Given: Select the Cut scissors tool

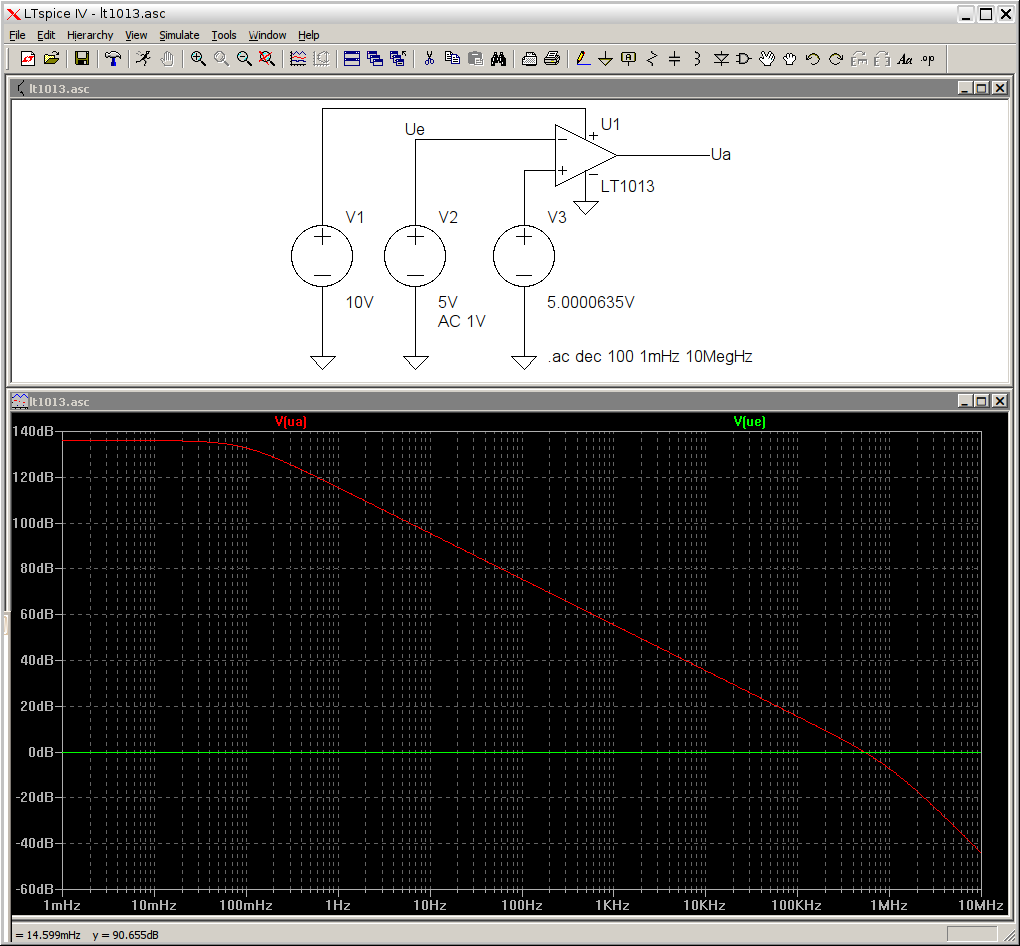Looking at the screenshot, I should (x=429, y=59).
